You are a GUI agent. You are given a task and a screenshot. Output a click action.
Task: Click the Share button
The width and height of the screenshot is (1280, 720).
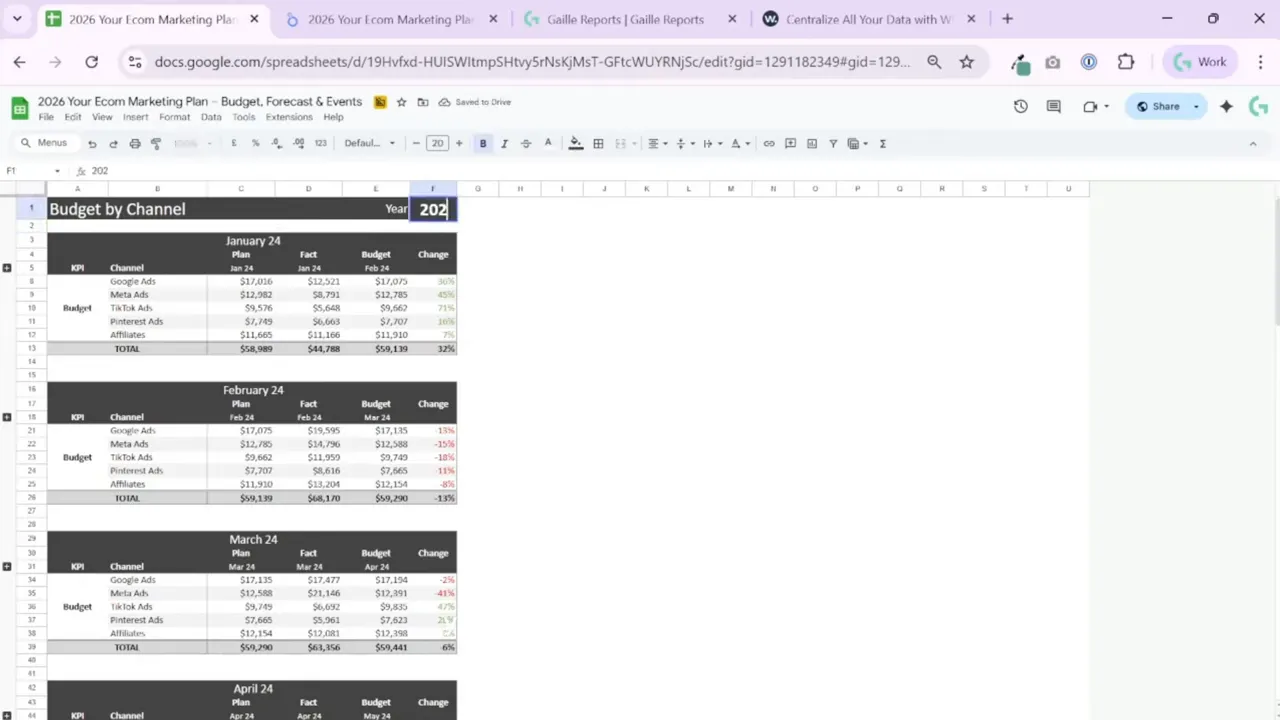(x=1162, y=106)
